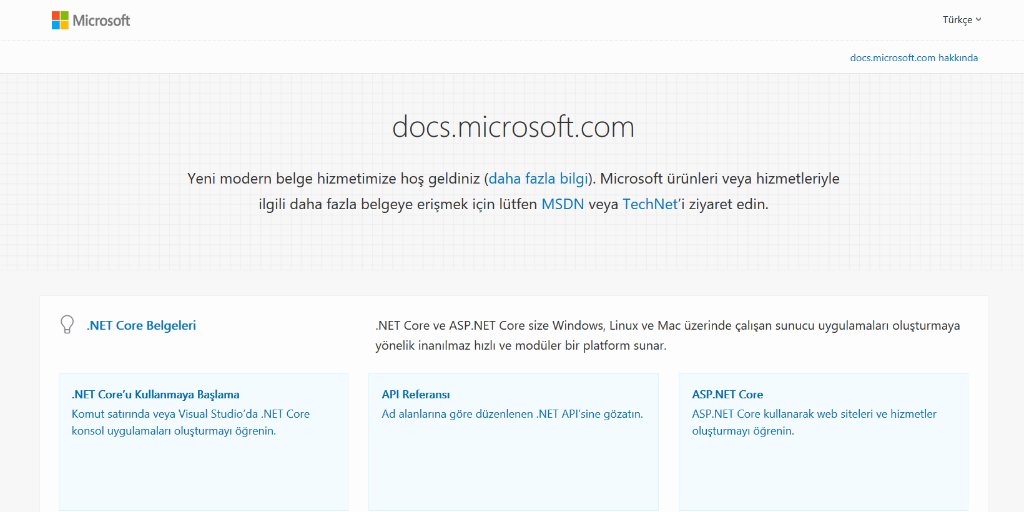The height and width of the screenshot is (512, 1024).
Task: Click the Microsoft logo
Action: 91,20
